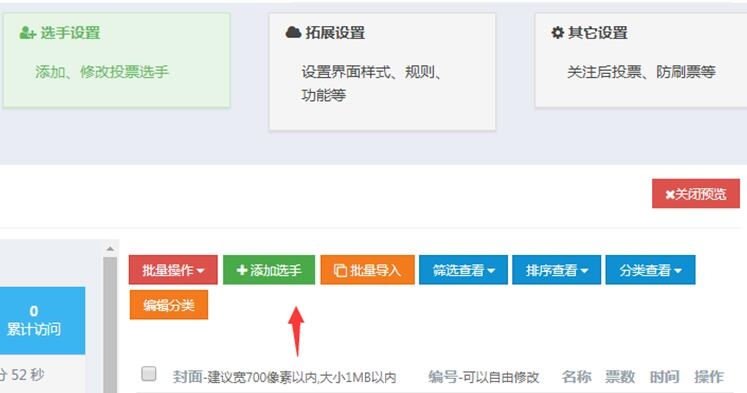
Task: Tick the select-all checkbox in table header
Action: [x=149, y=373]
